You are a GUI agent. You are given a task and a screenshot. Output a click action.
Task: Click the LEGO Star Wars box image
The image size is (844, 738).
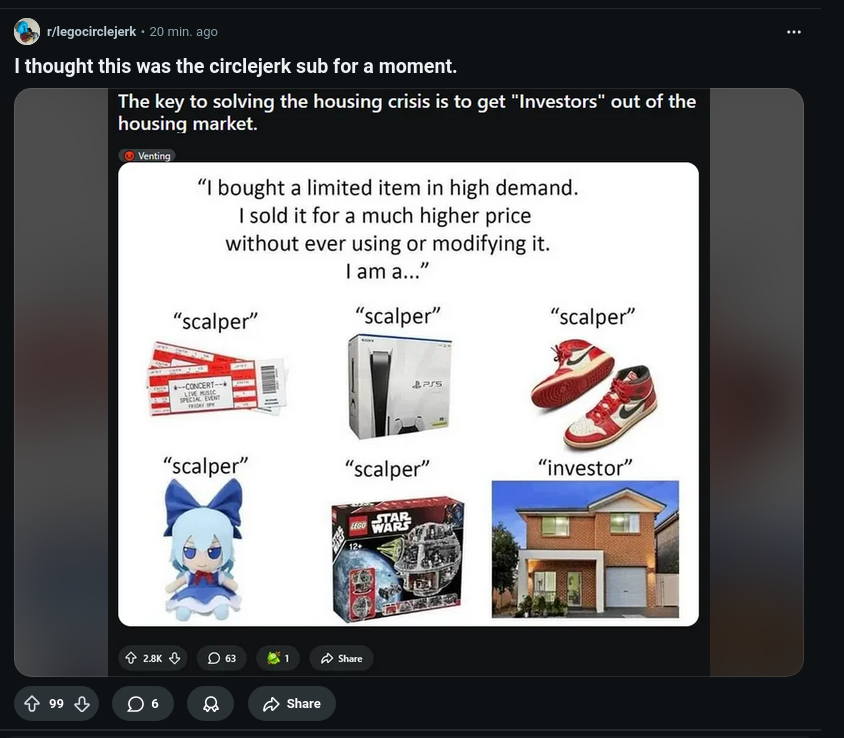pyautogui.click(x=398, y=559)
